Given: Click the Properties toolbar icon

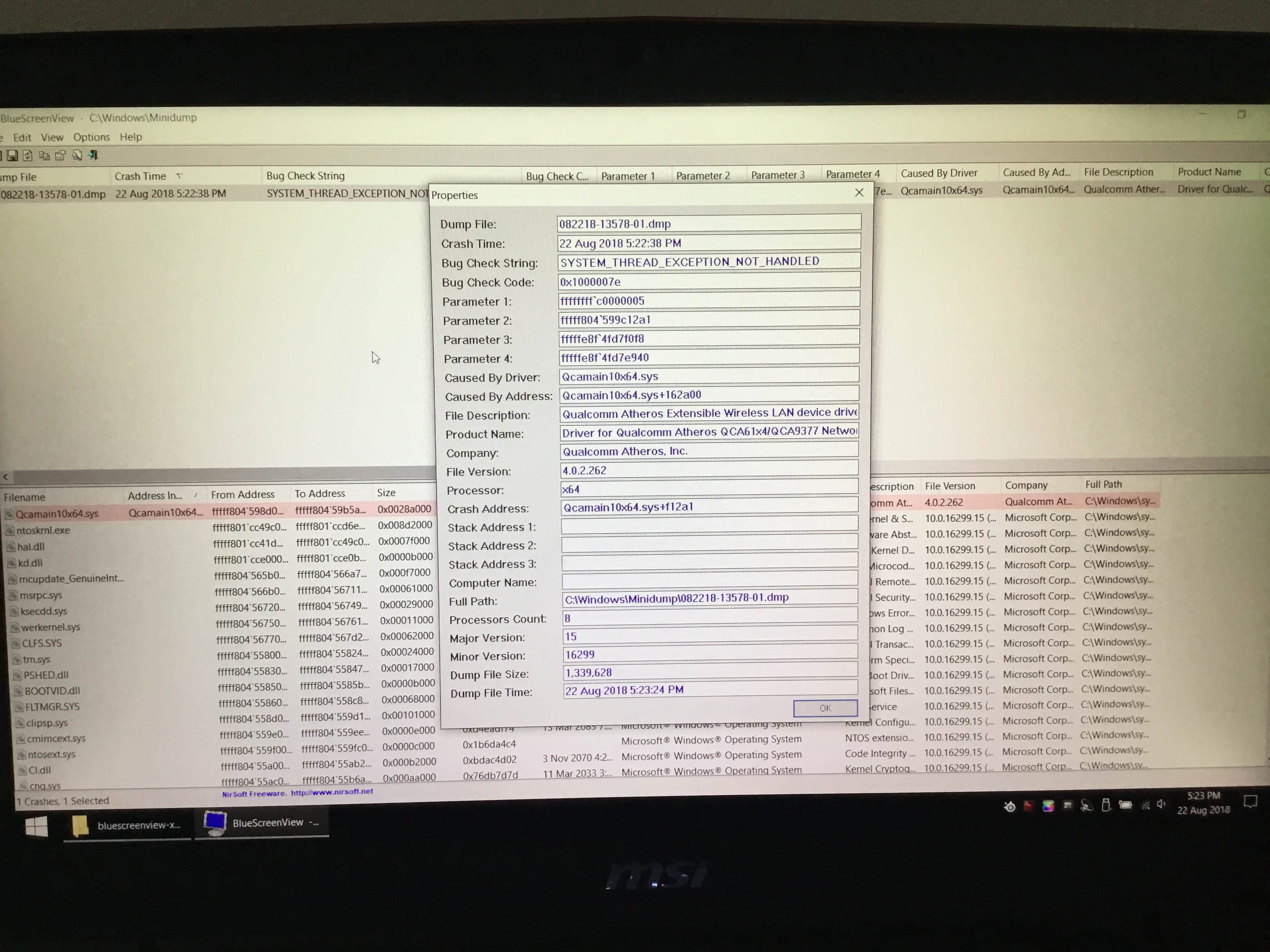Looking at the screenshot, I should [x=60, y=156].
